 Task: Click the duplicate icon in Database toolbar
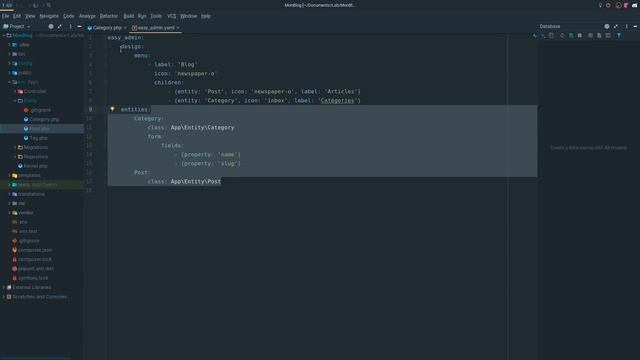(551, 36)
